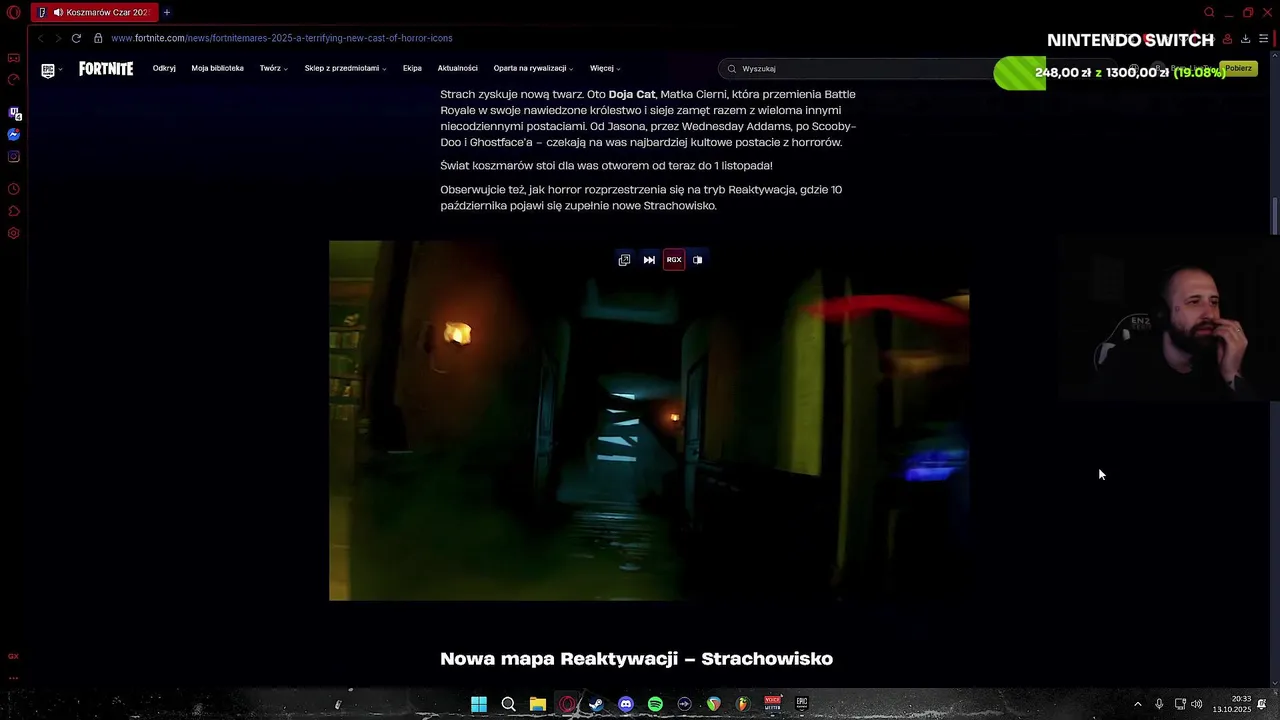Open Windows taskbar search
This screenshot has height=720, width=1280.
(x=508, y=704)
